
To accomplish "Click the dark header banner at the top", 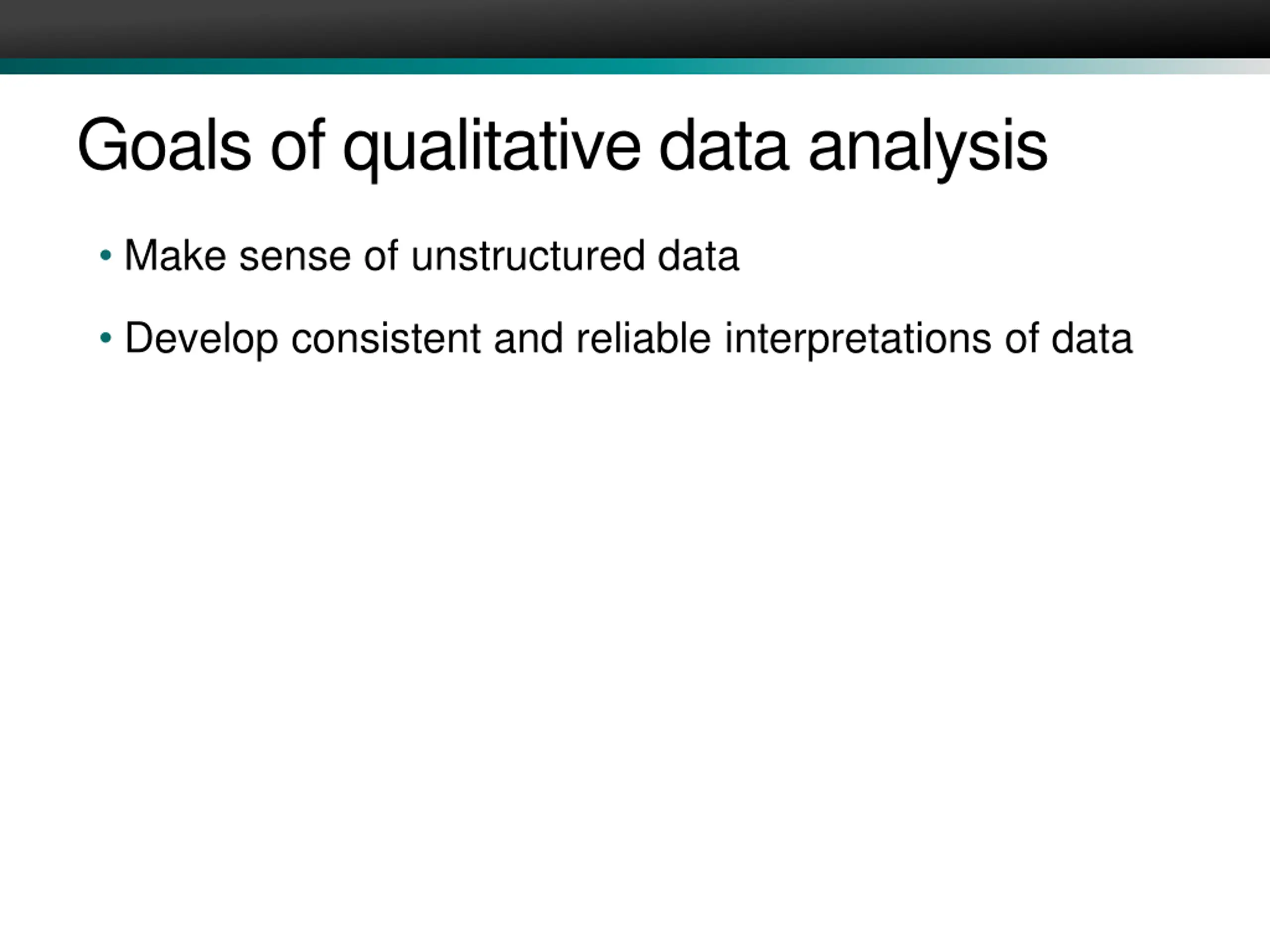I will coord(635,29).
